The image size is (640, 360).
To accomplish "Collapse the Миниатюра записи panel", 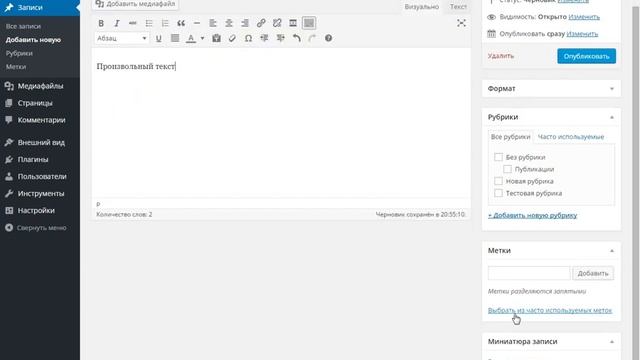I will [612, 342].
